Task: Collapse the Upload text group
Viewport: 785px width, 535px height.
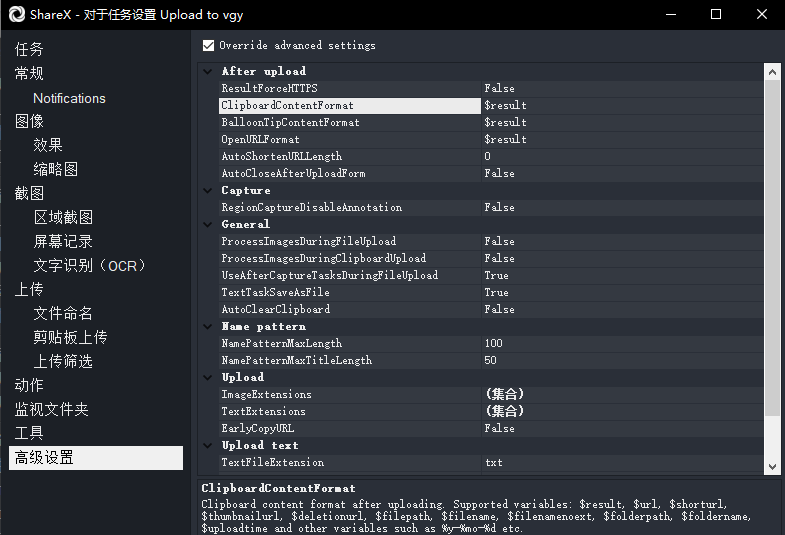Action: [208, 446]
